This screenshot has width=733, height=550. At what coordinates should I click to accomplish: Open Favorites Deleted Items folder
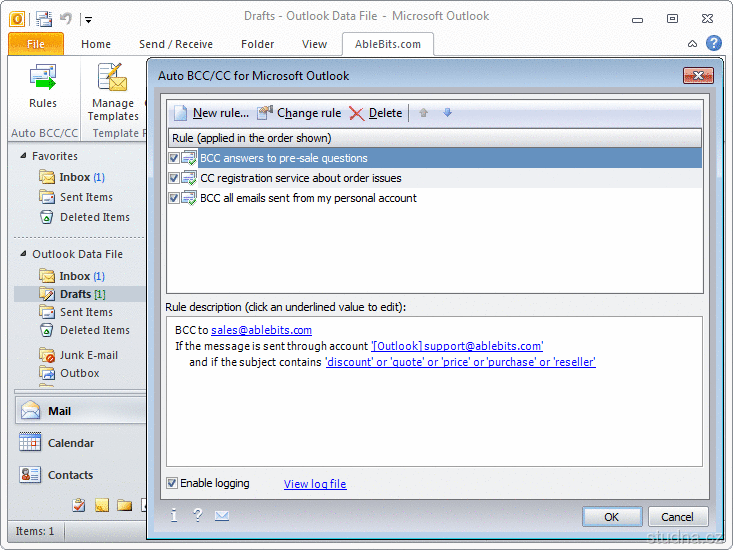(85, 217)
